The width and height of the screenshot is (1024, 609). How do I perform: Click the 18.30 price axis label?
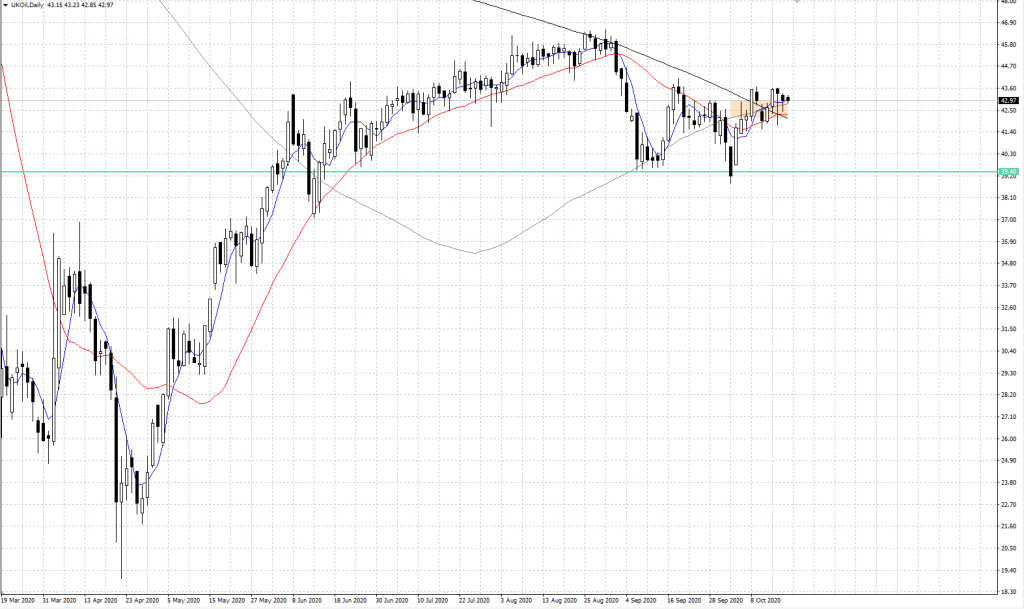(1008, 592)
